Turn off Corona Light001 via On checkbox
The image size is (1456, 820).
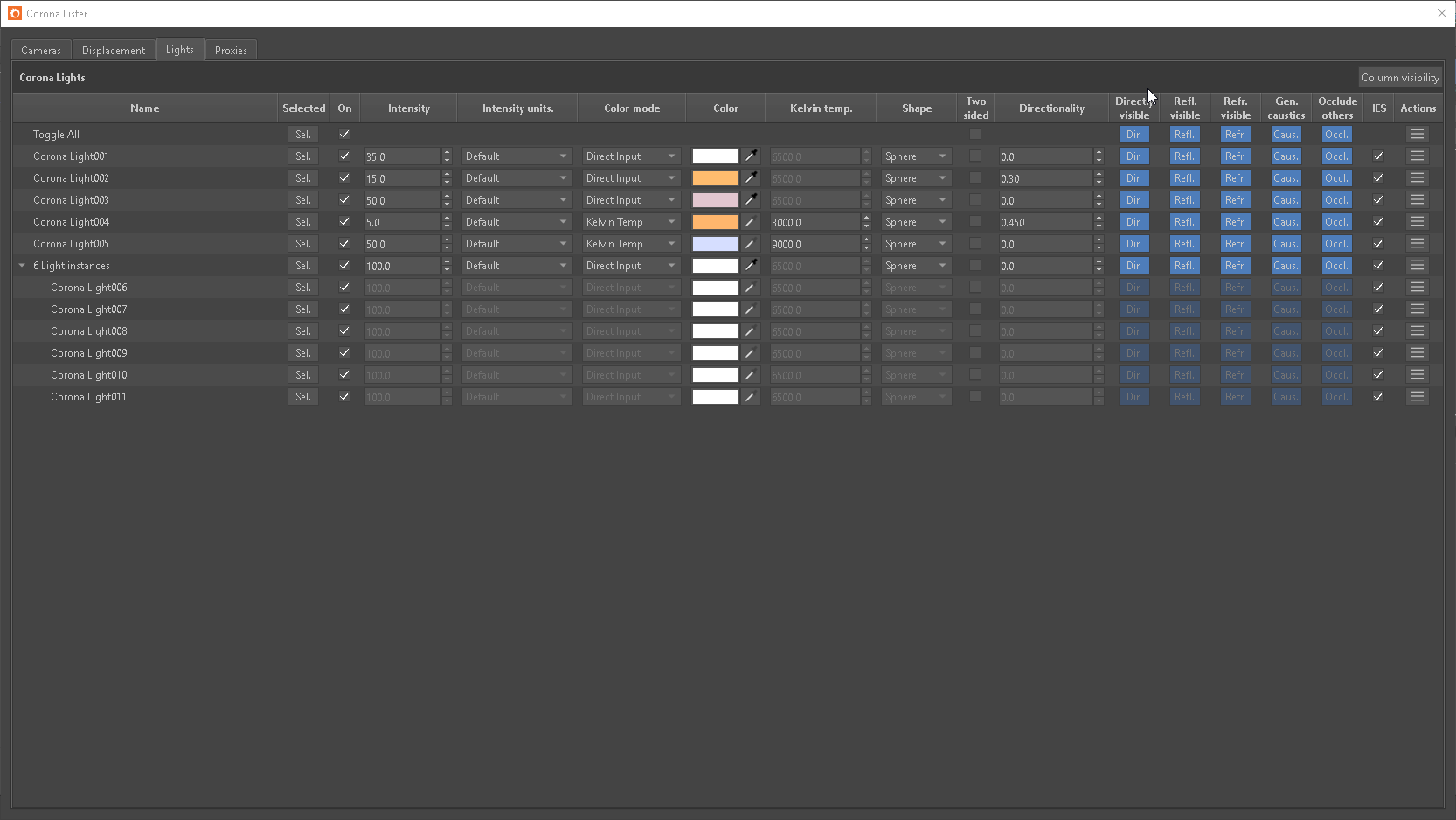(x=344, y=156)
